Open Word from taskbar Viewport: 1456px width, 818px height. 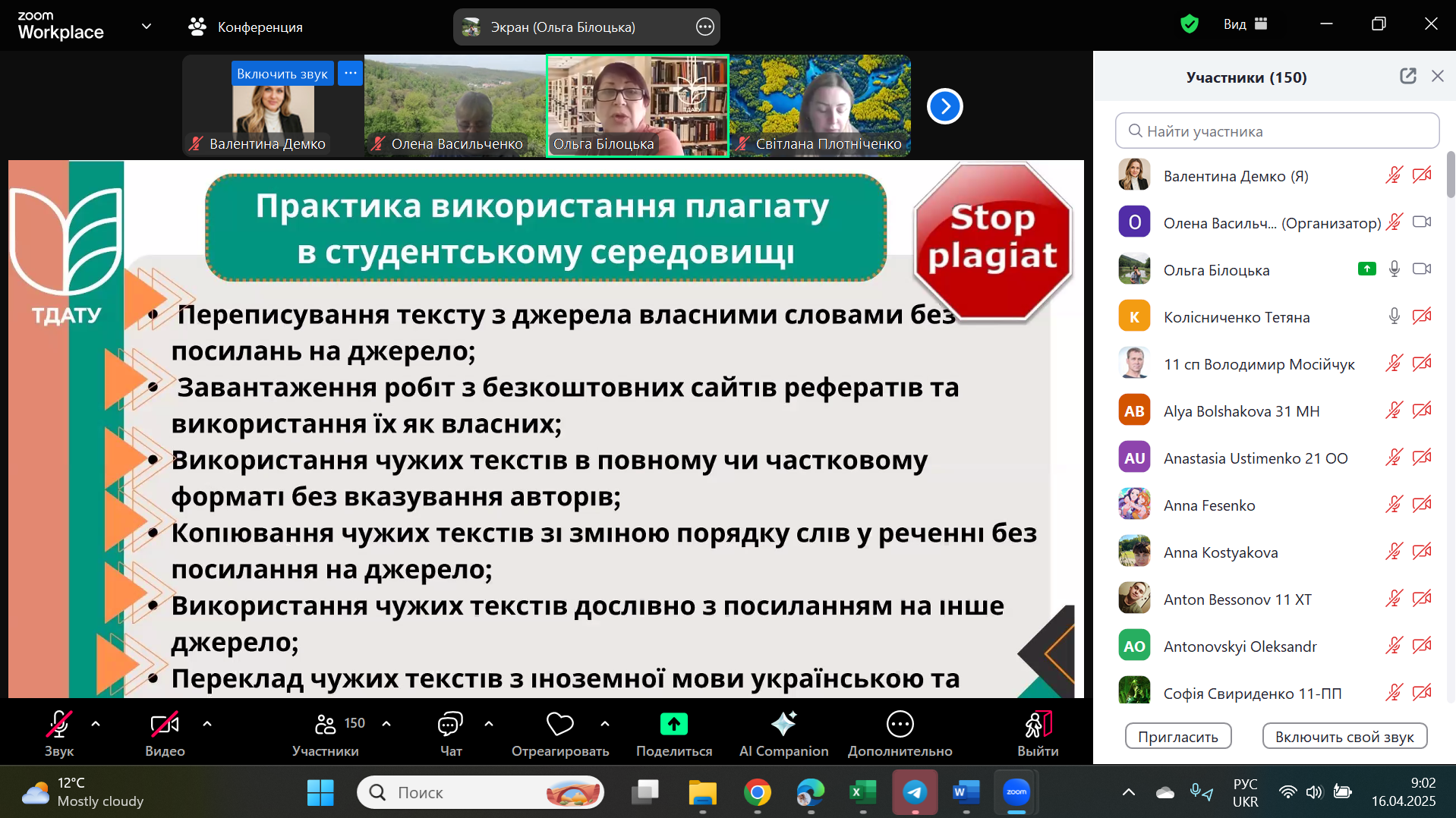(x=966, y=792)
